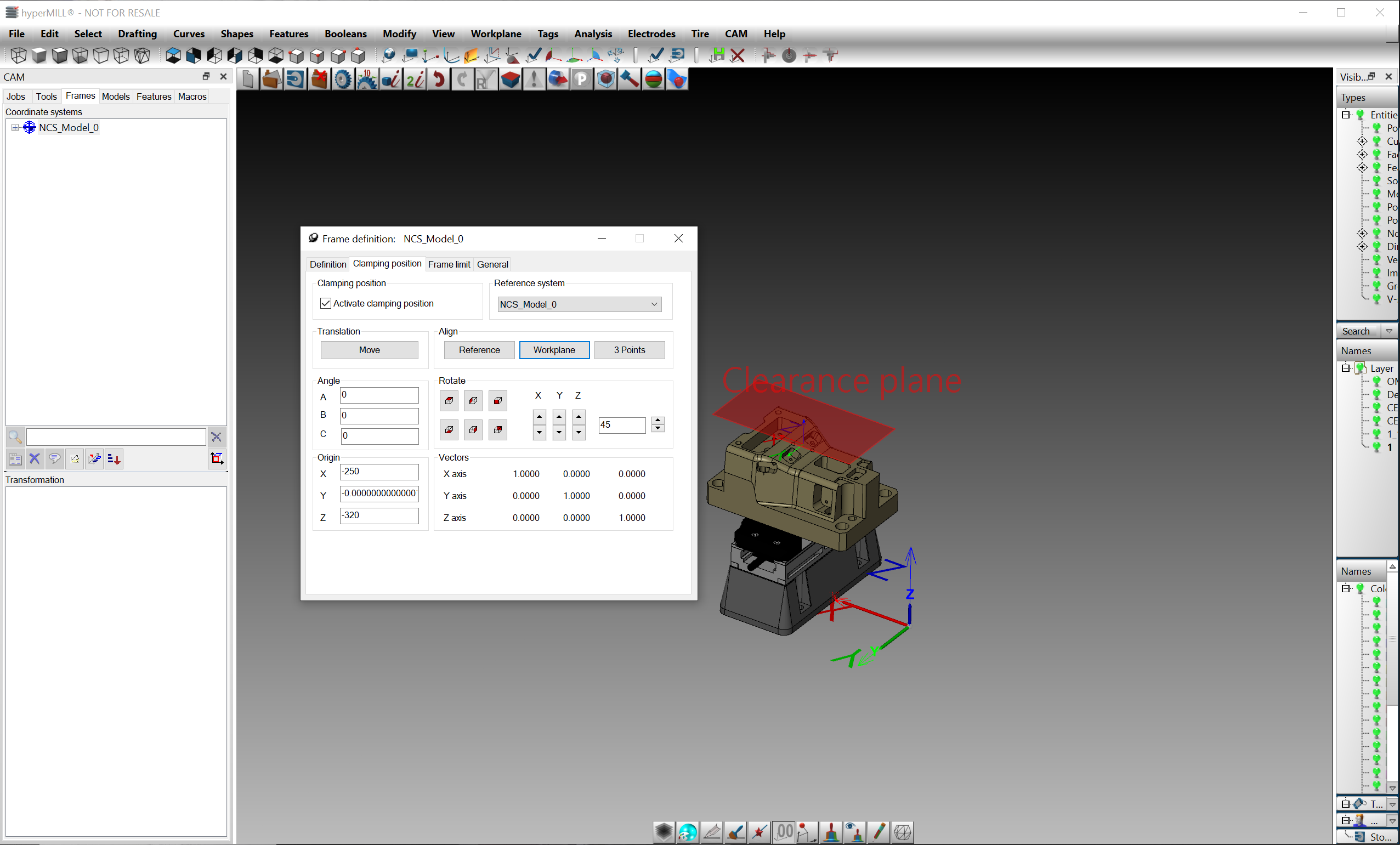Click the Move translation button

[369, 350]
